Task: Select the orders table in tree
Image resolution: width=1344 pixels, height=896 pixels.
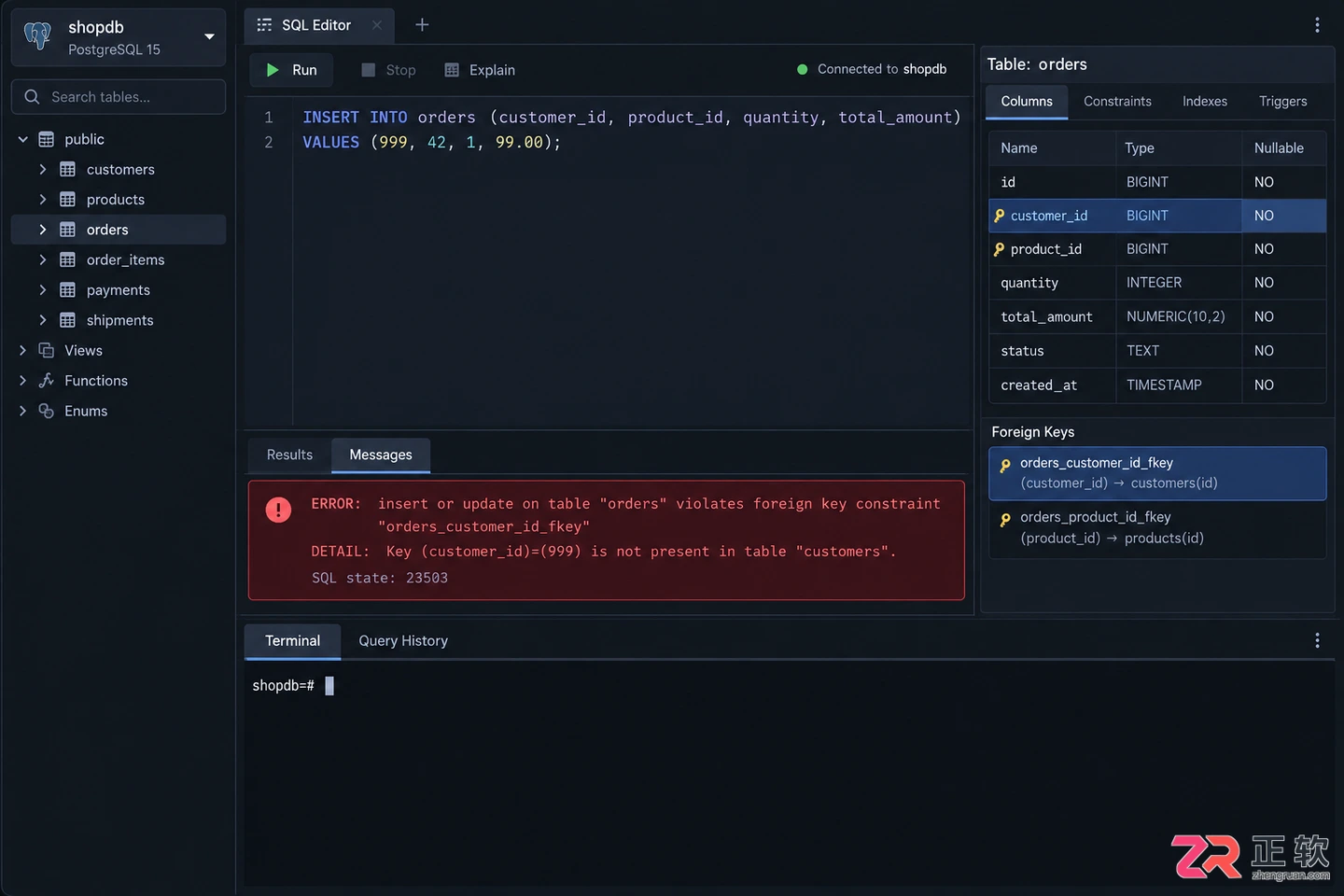Action: point(119,230)
